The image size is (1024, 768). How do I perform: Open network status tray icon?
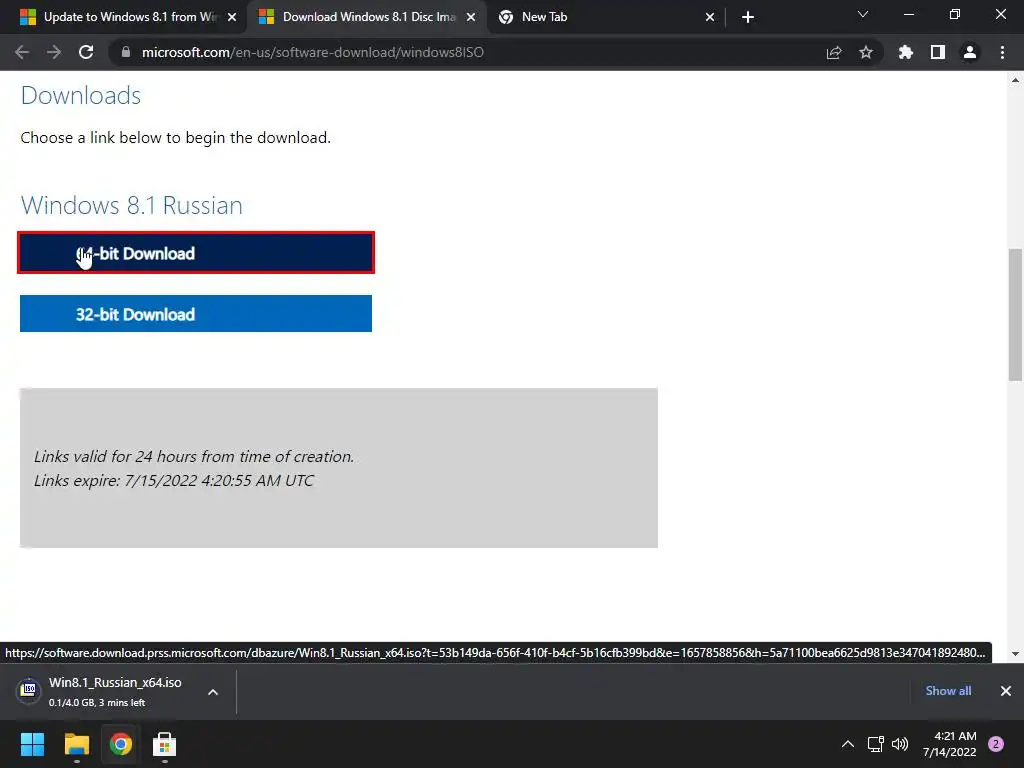point(876,744)
